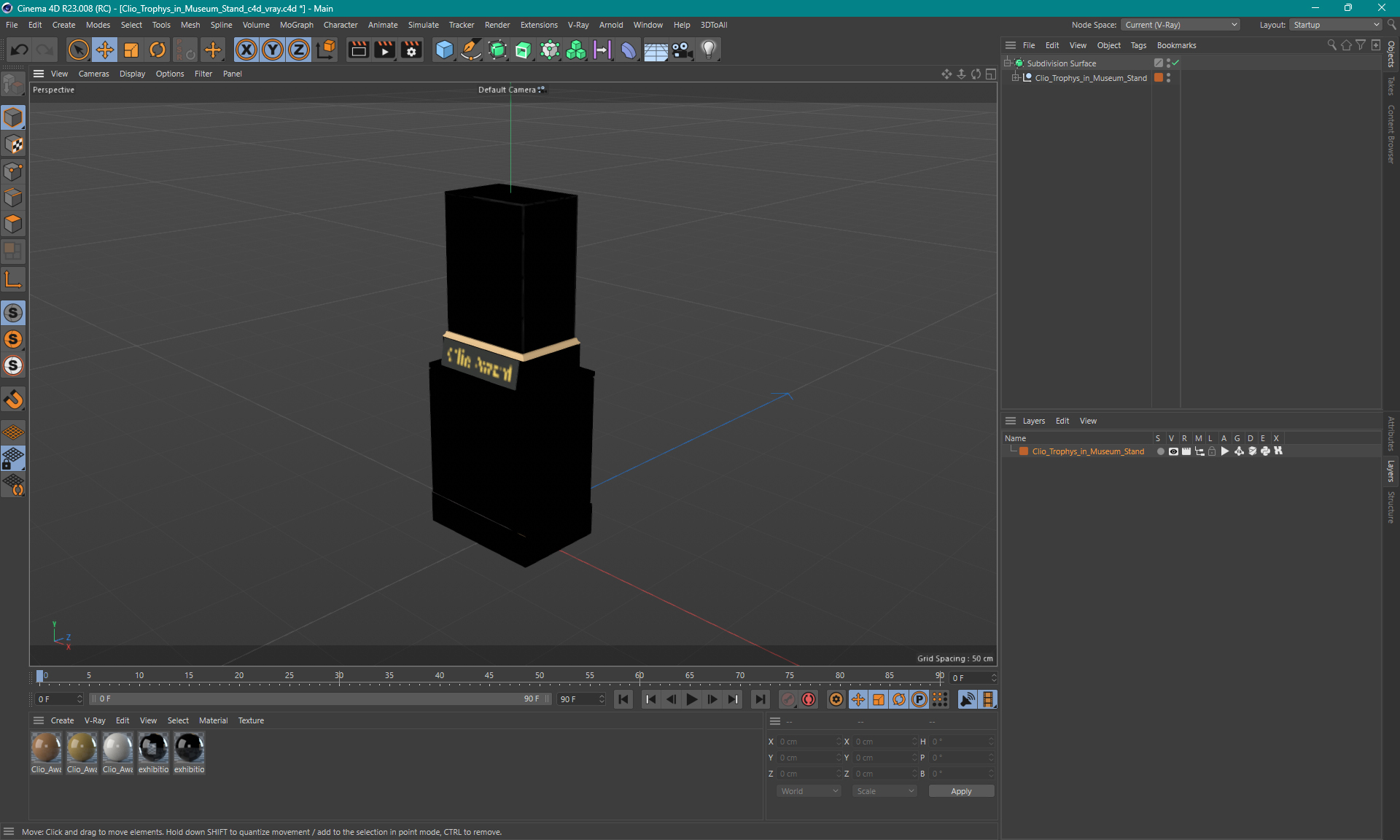Click the Autokeying record button
The height and width of the screenshot is (840, 1400).
tap(809, 699)
